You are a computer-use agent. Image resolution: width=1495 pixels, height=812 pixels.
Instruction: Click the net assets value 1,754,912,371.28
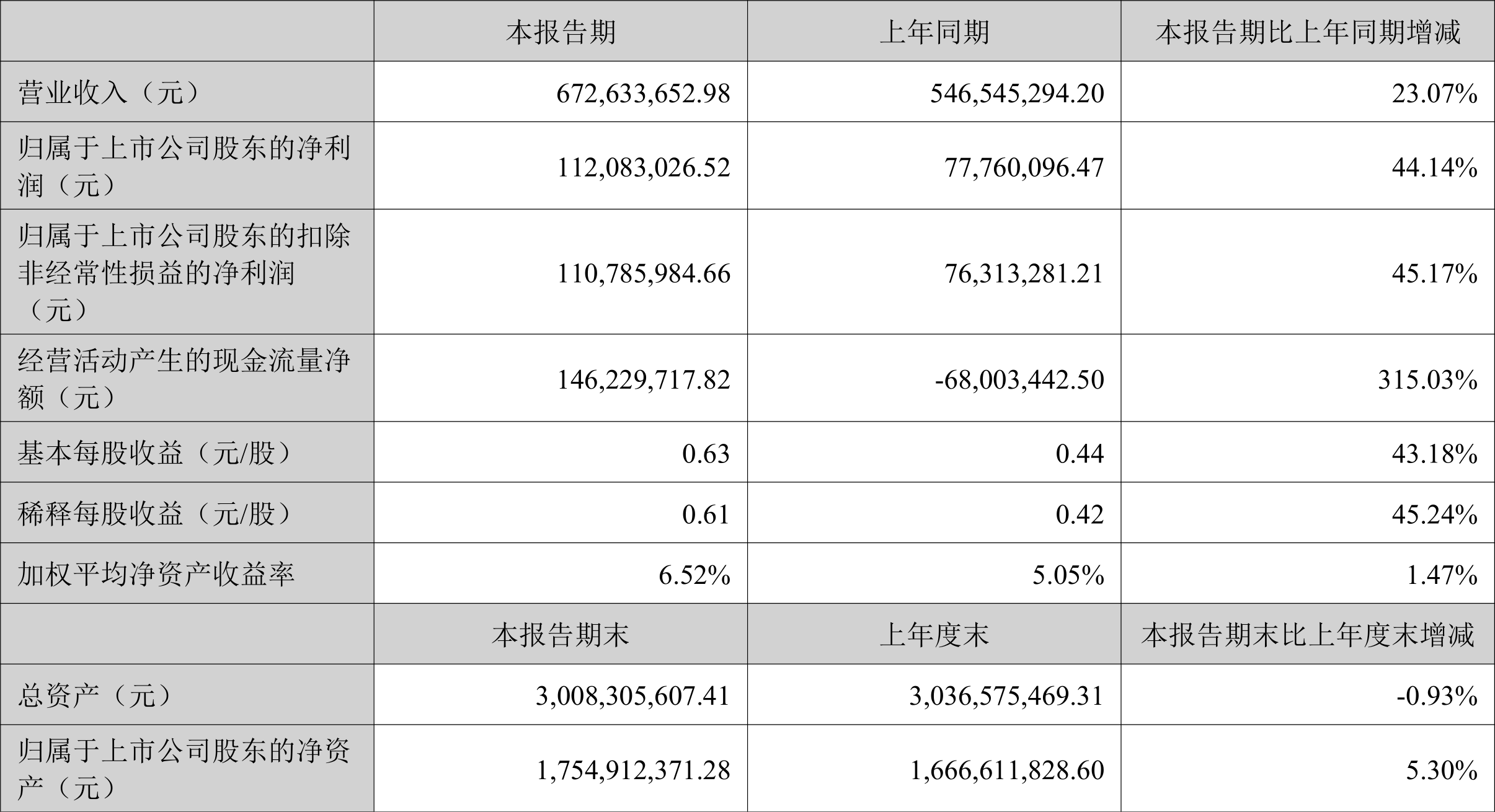click(x=633, y=769)
